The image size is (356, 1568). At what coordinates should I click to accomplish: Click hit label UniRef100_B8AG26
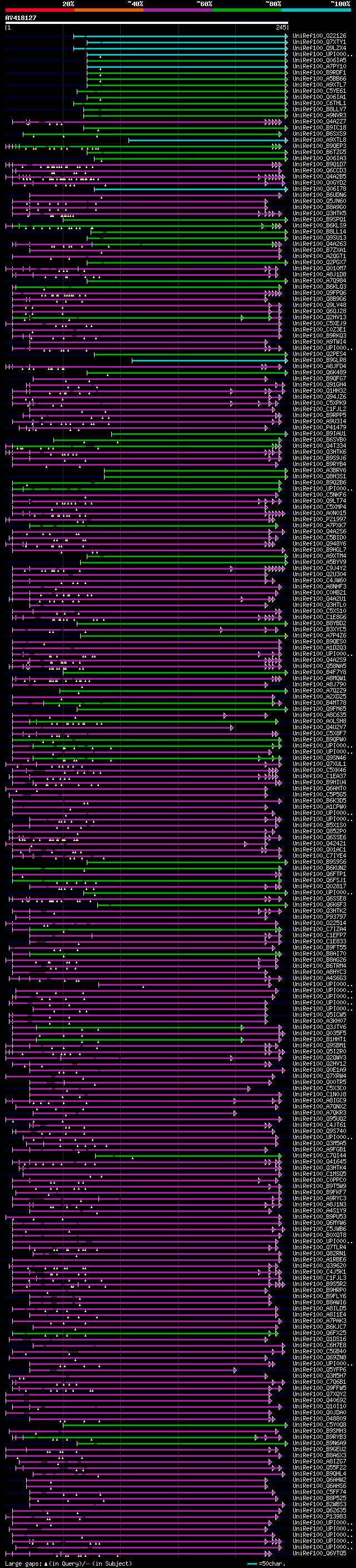[319, 961]
